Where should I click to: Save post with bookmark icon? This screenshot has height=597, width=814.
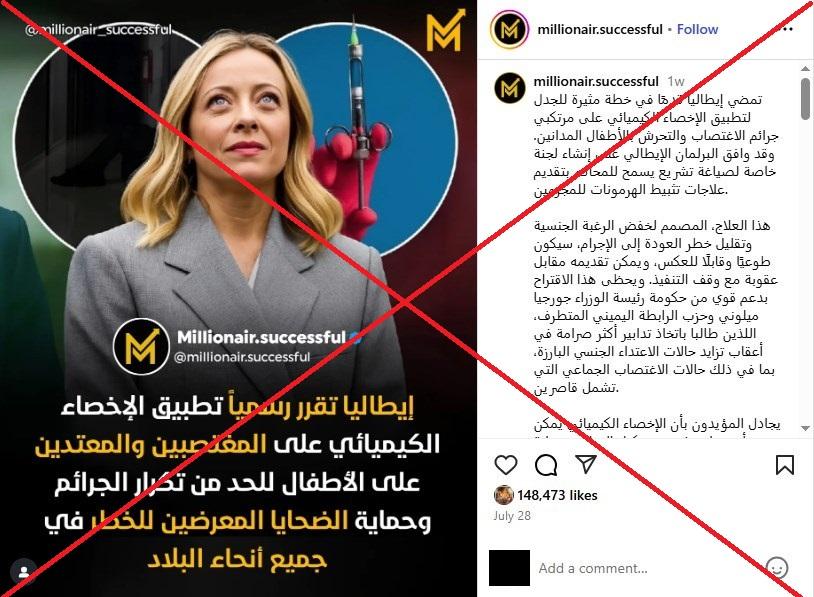click(784, 465)
